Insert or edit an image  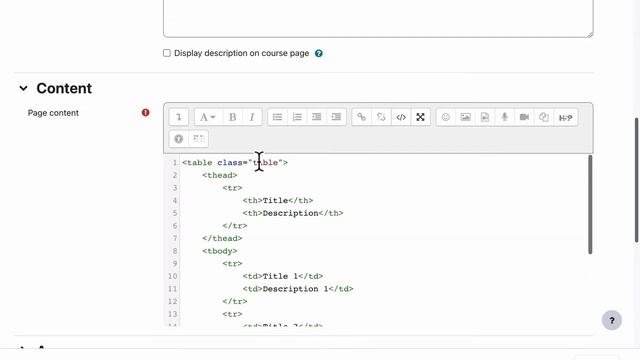coord(465,117)
